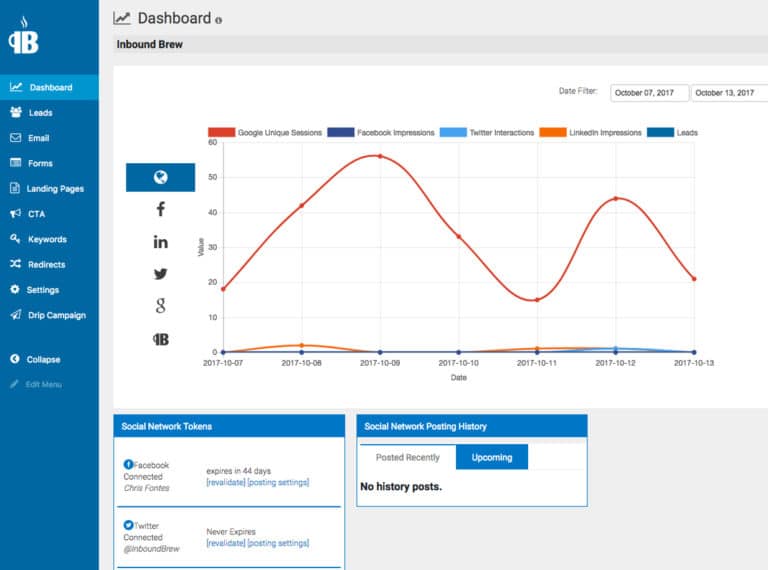Switch to the Upcoming tab
This screenshot has height=570, width=768.
(x=491, y=457)
